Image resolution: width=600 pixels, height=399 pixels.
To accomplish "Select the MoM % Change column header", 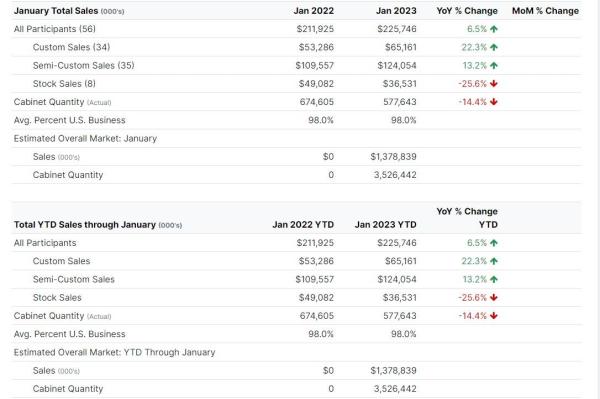I will coord(545,11).
